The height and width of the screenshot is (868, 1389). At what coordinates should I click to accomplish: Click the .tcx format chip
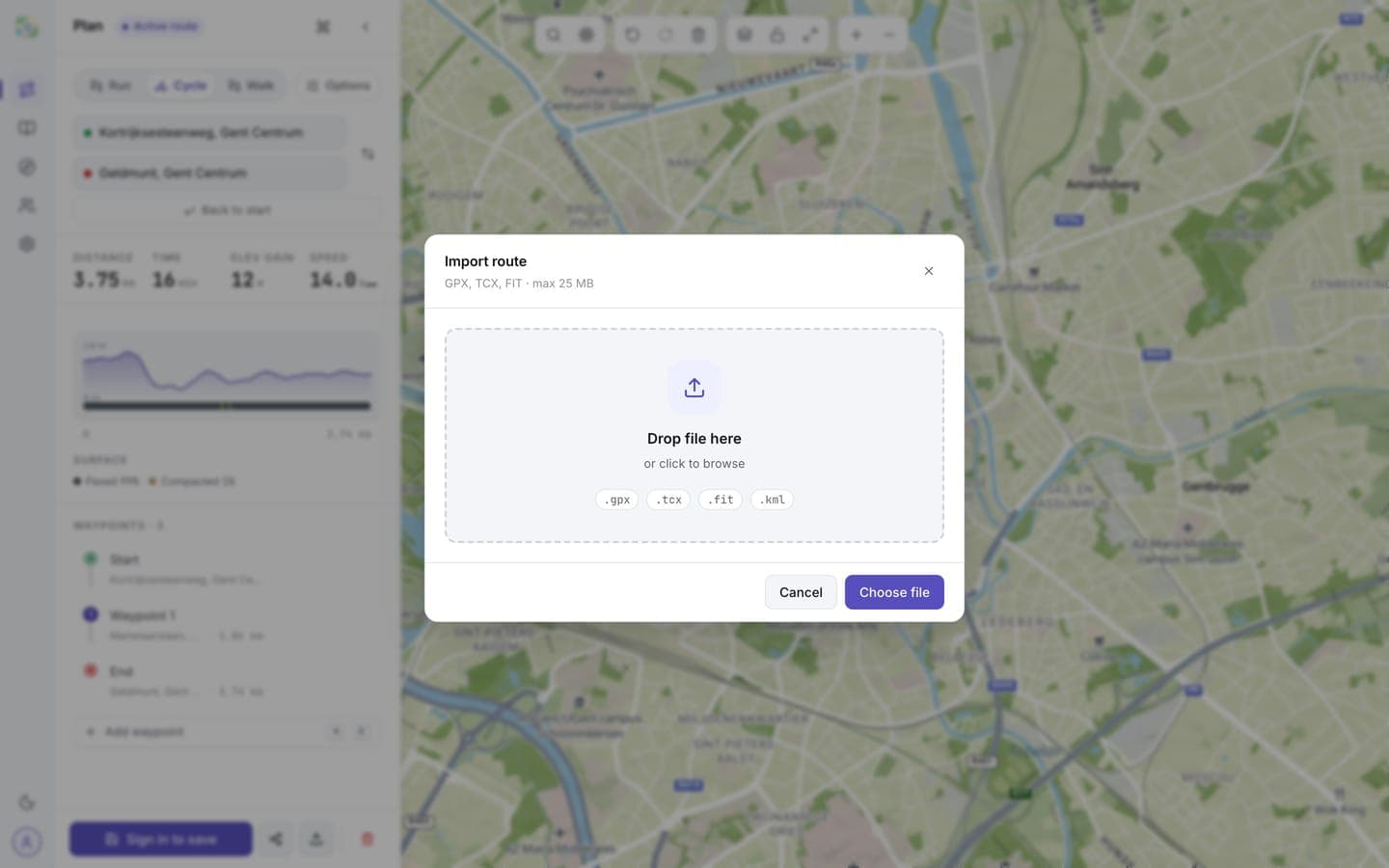[668, 500]
